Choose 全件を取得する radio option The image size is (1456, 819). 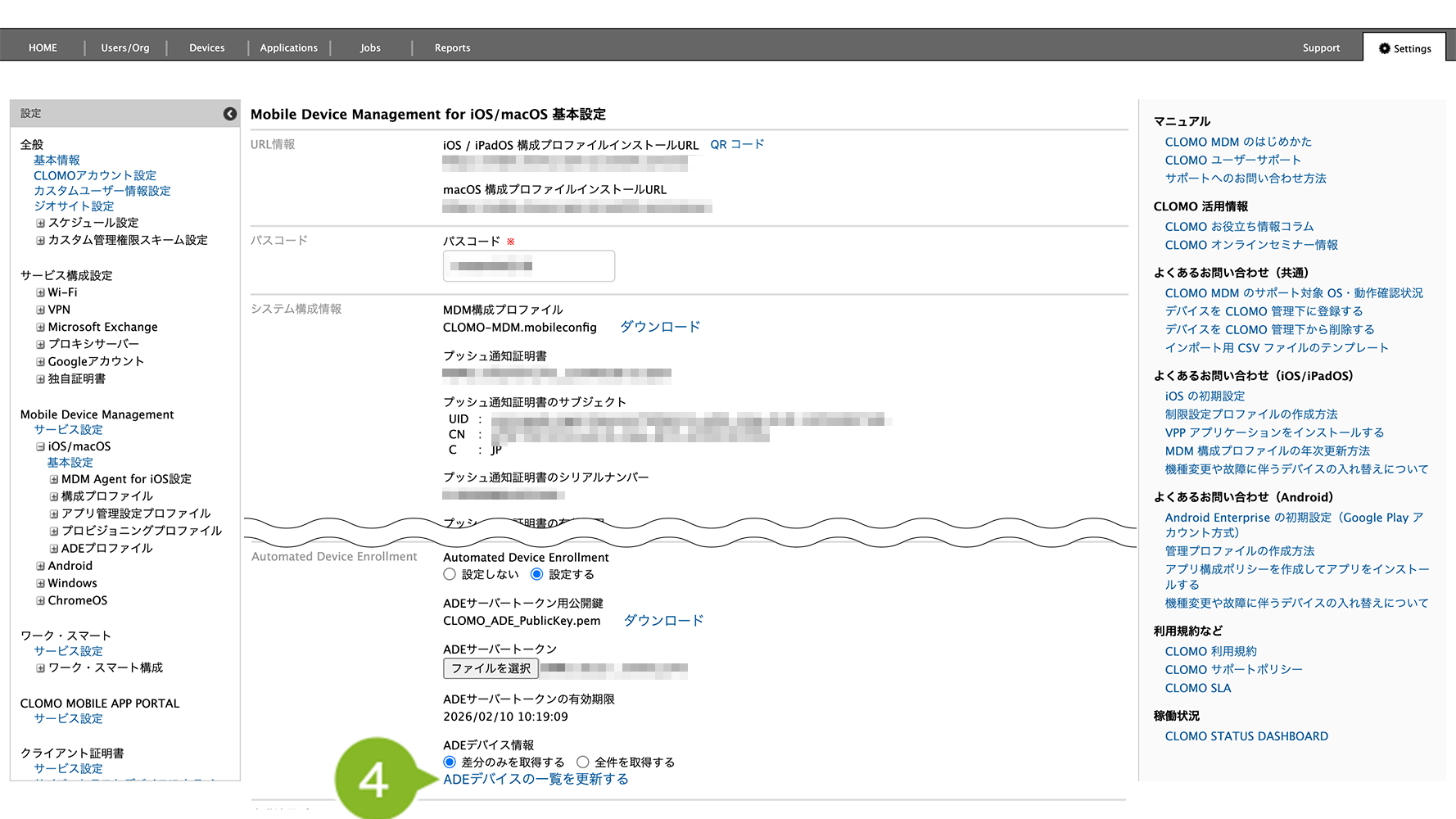[x=583, y=762]
